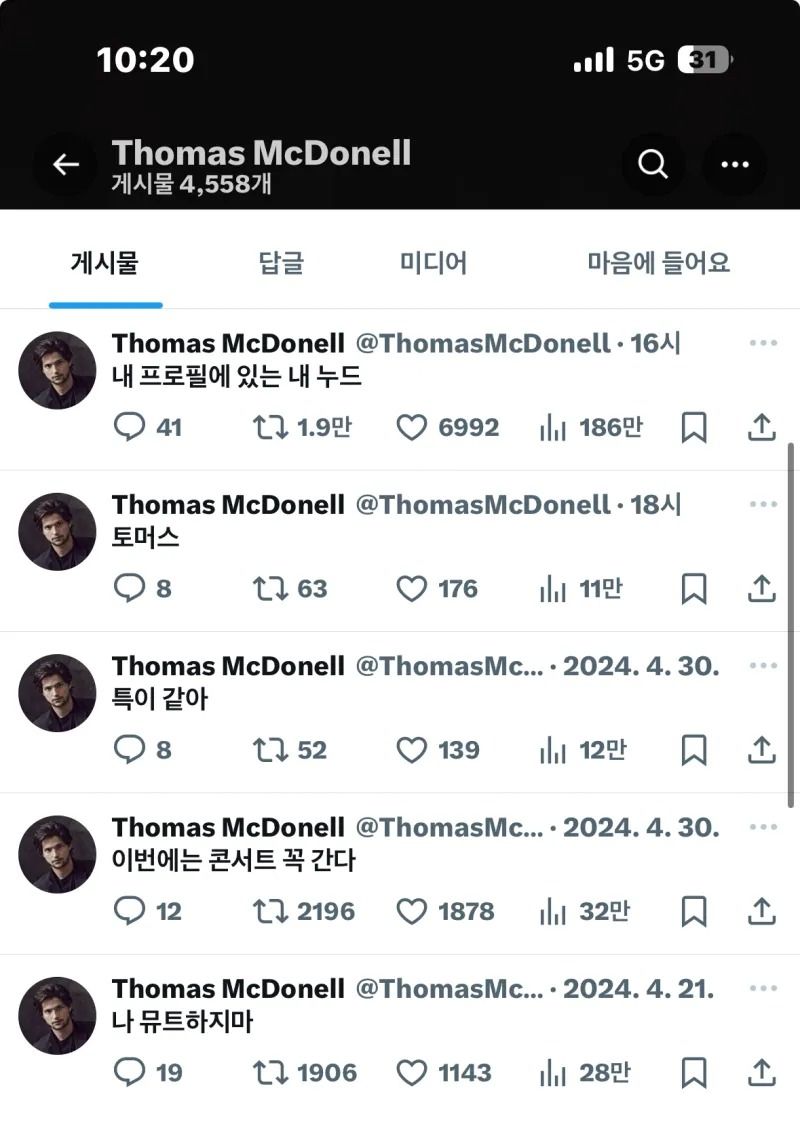Open search via the magnifier icon
The image size is (800, 1124).
(653, 165)
